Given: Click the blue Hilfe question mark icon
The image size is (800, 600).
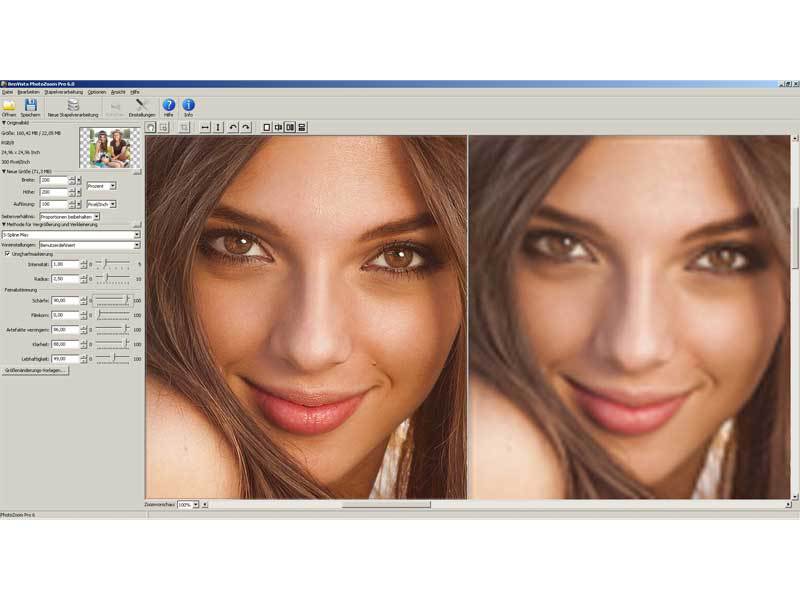Looking at the screenshot, I should tap(169, 105).
